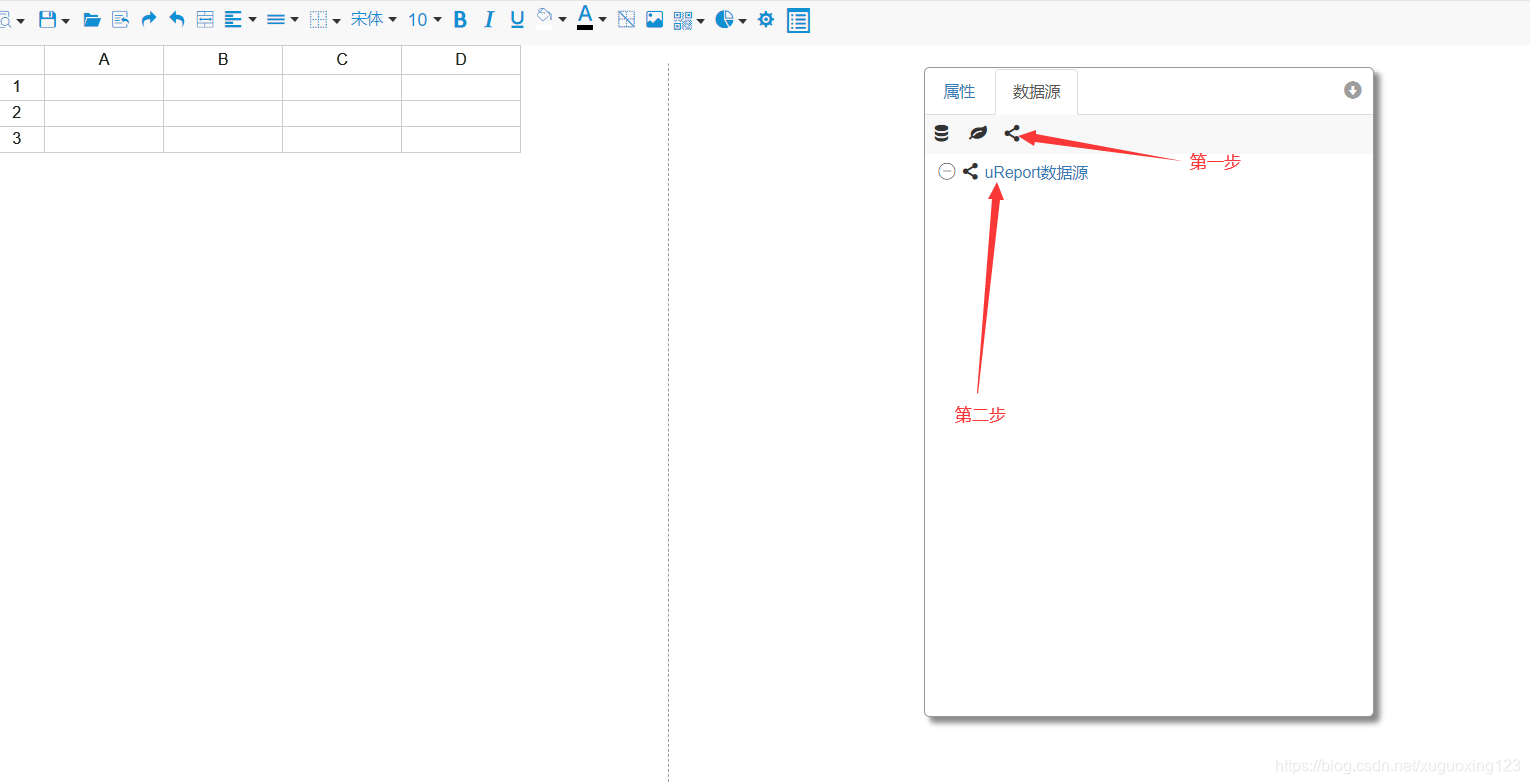Select column header D

(461, 60)
